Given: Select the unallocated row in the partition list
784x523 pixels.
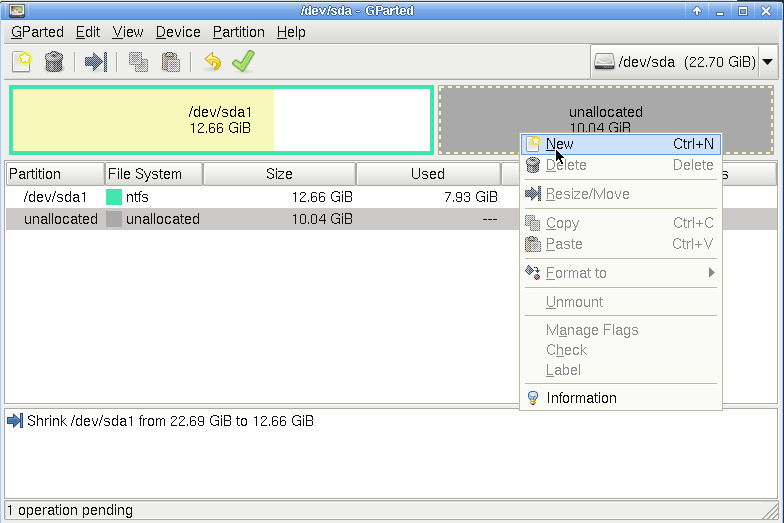Looking at the screenshot, I should 391,219.
